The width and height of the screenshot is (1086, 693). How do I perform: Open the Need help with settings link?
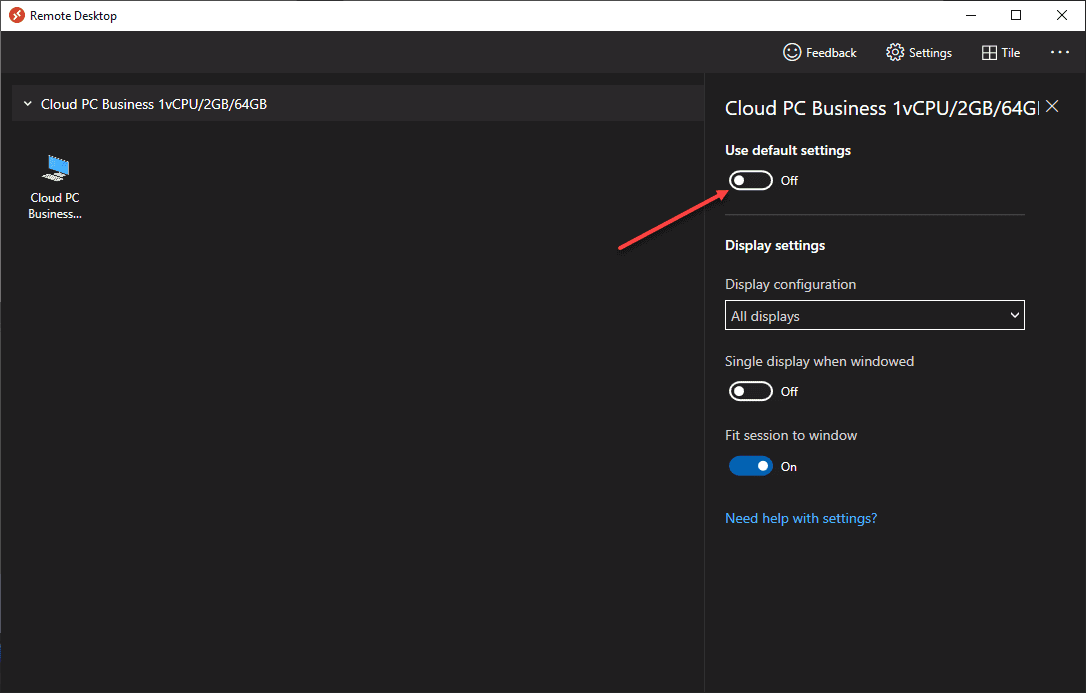(x=801, y=518)
